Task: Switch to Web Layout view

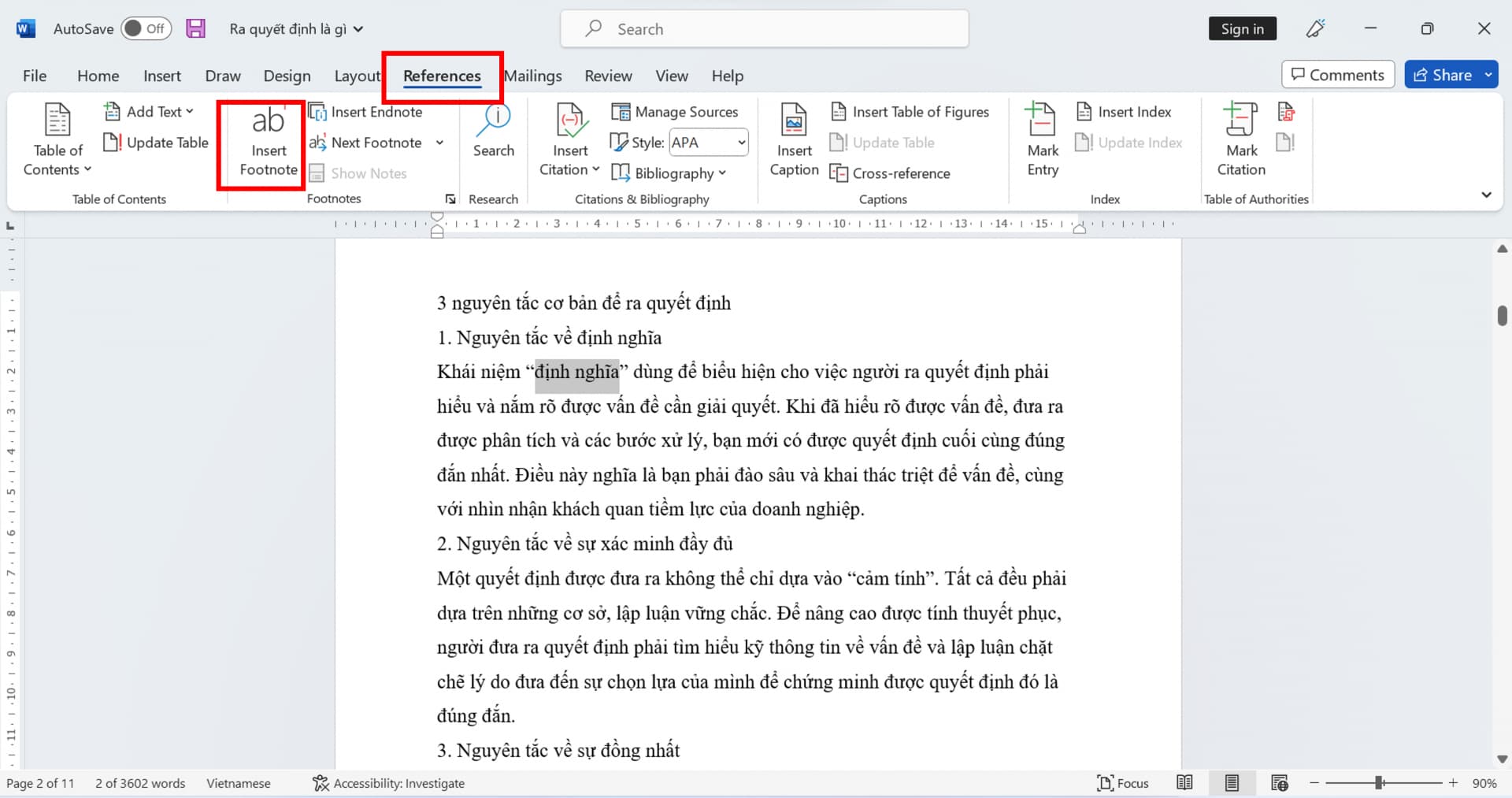Action: tap(1279, 783)
